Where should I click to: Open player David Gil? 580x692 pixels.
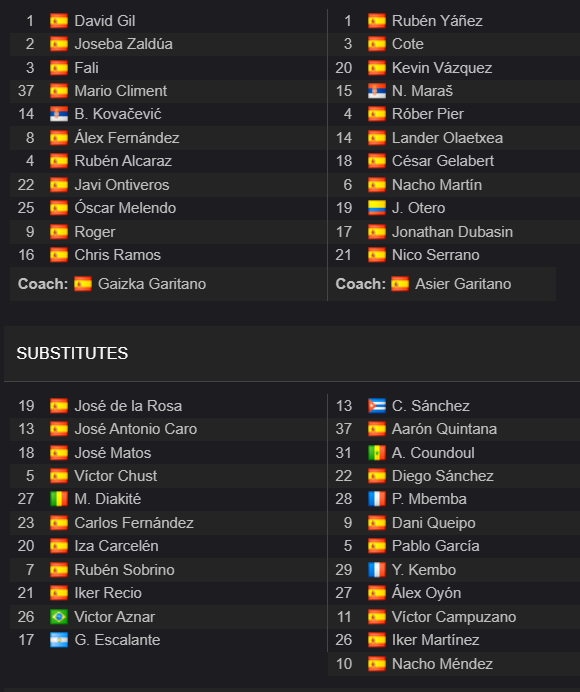105,21
